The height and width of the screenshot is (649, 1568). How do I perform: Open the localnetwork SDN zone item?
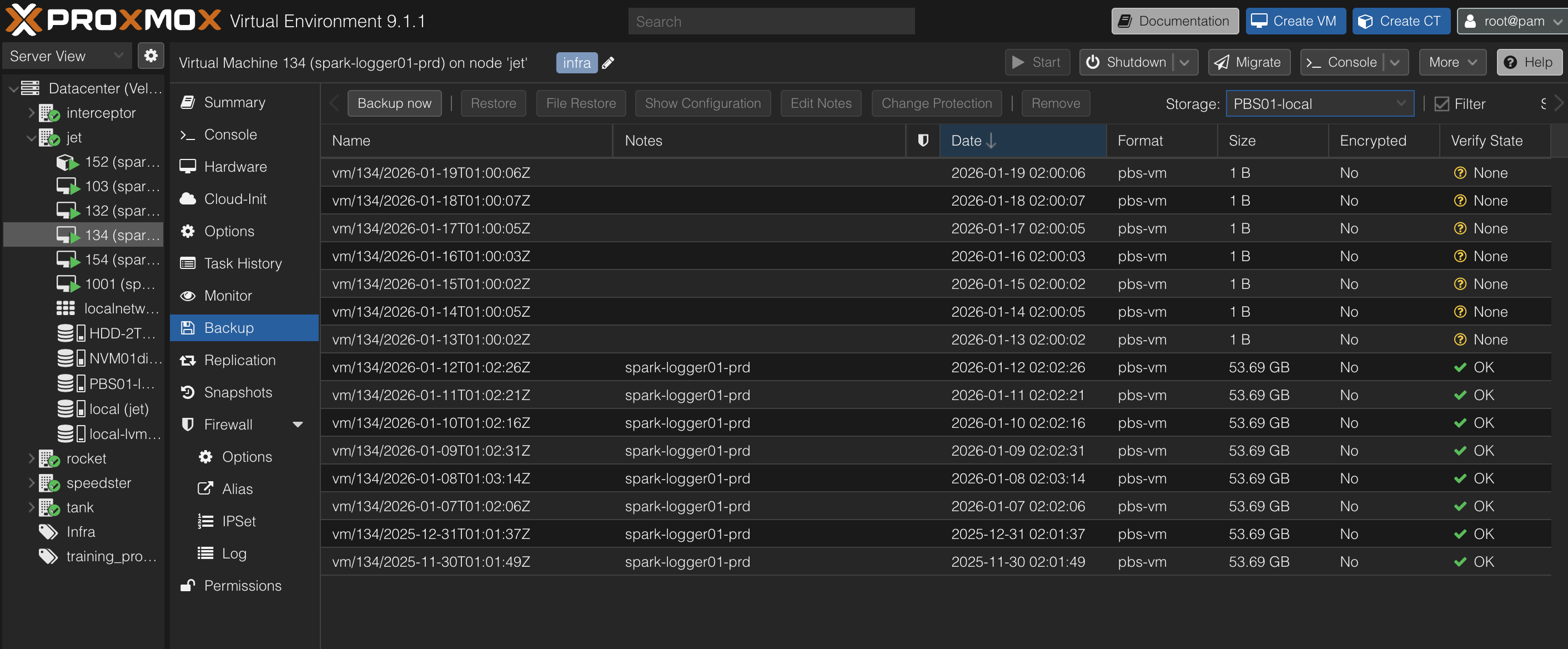point(83,308)
